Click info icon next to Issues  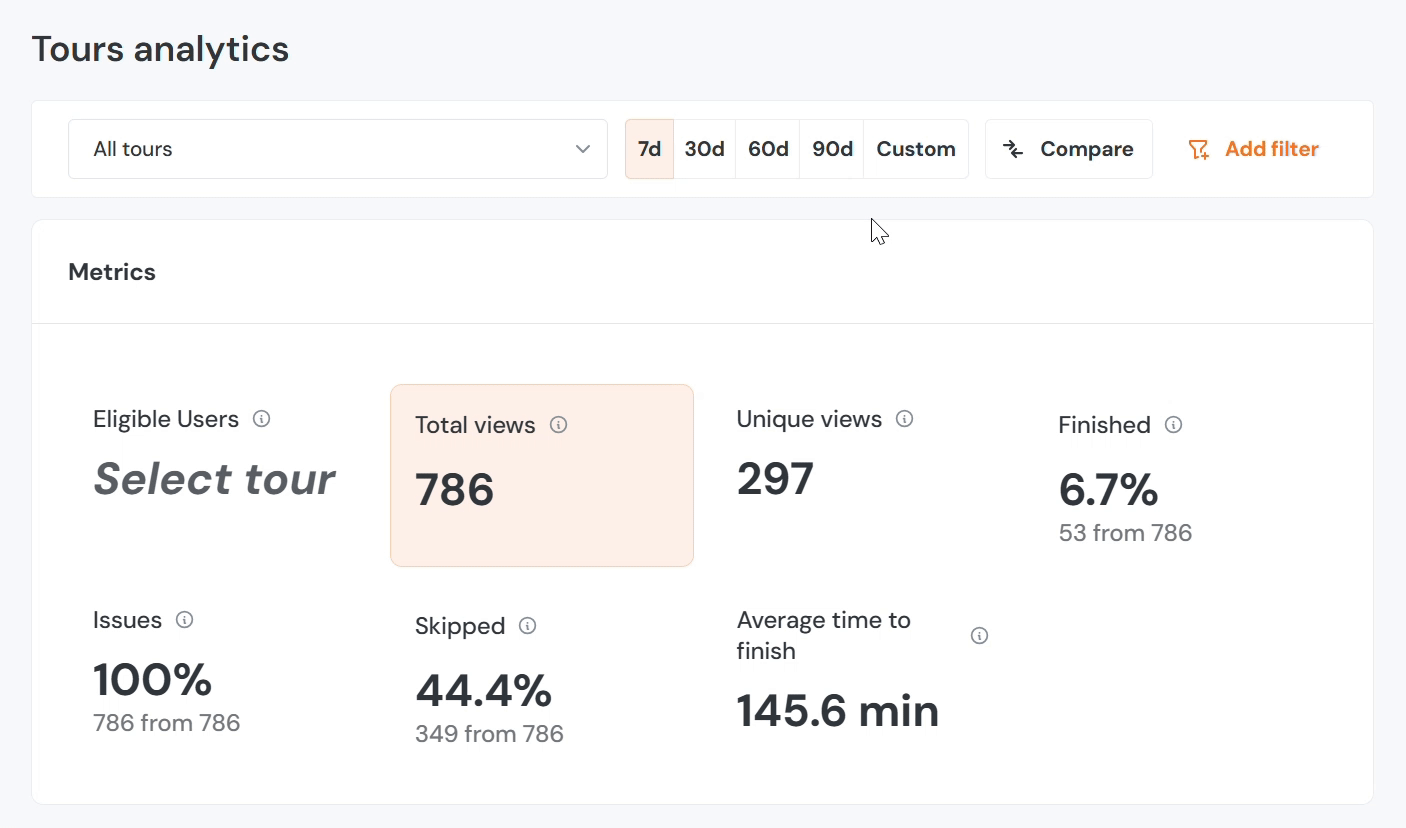coord(184,620)
